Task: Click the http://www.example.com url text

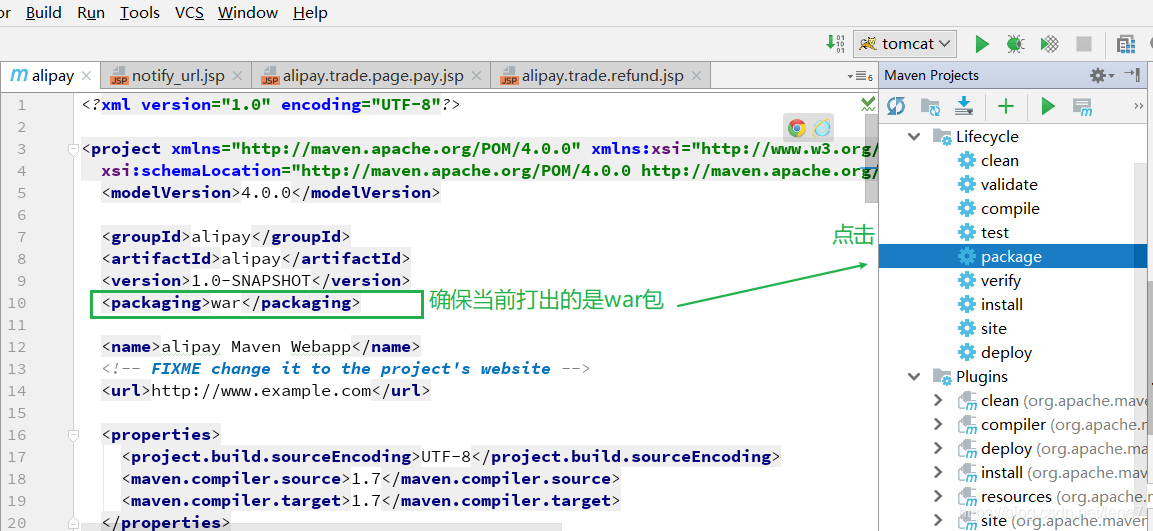Action: point(261,391)
